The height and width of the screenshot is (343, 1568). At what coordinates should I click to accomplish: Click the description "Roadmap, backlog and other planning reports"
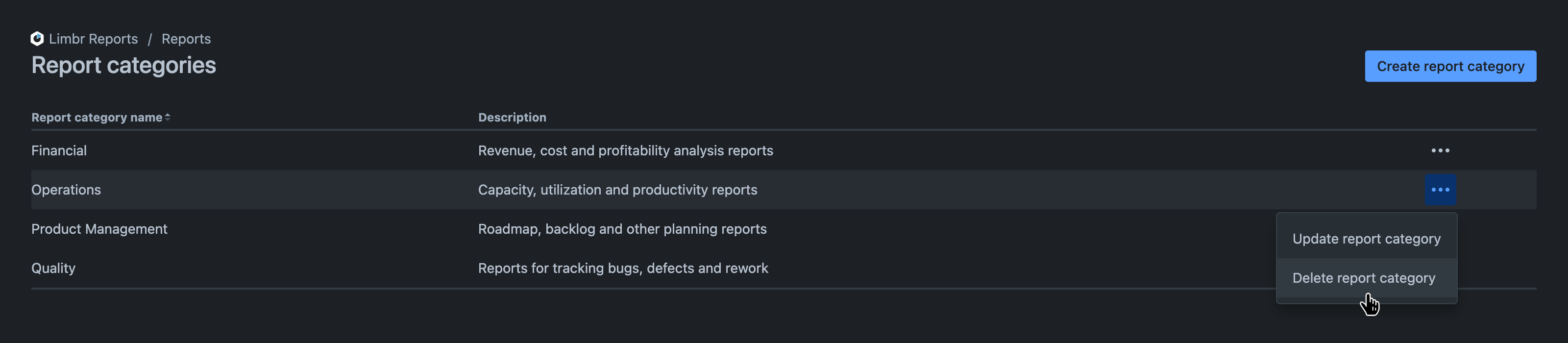point(622,229)
